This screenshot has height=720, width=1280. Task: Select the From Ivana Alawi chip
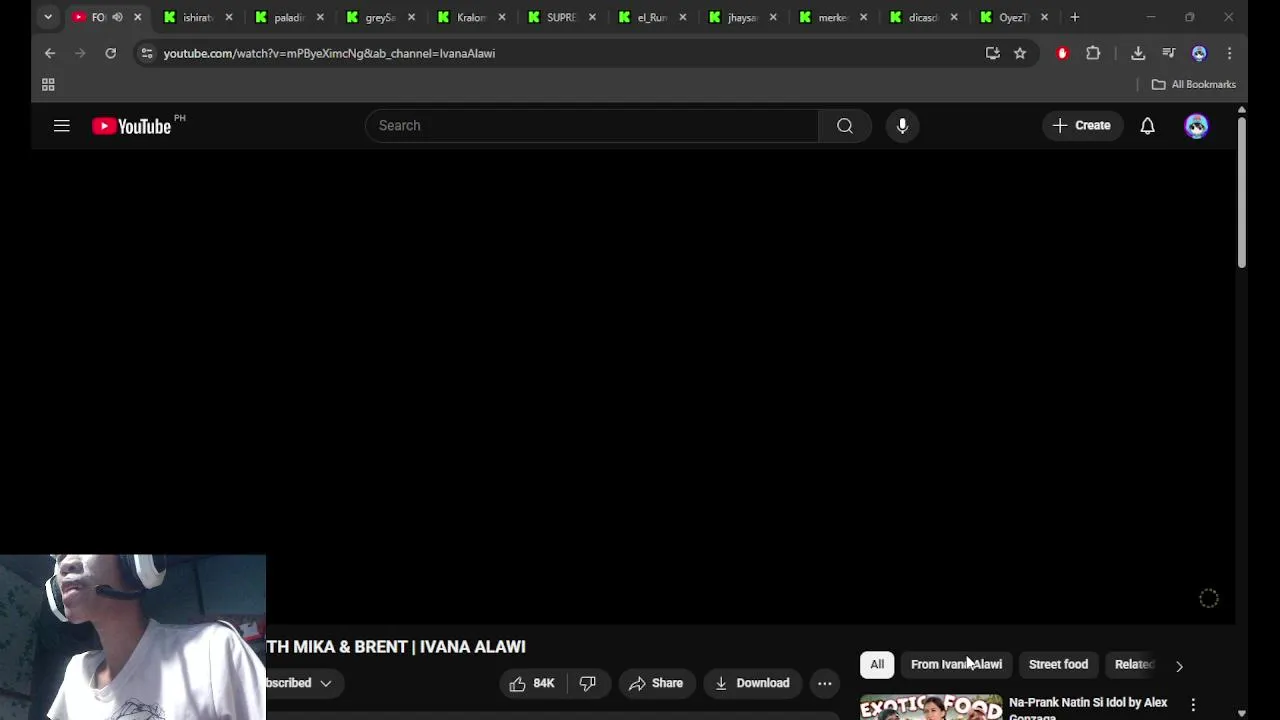point(956,664)
